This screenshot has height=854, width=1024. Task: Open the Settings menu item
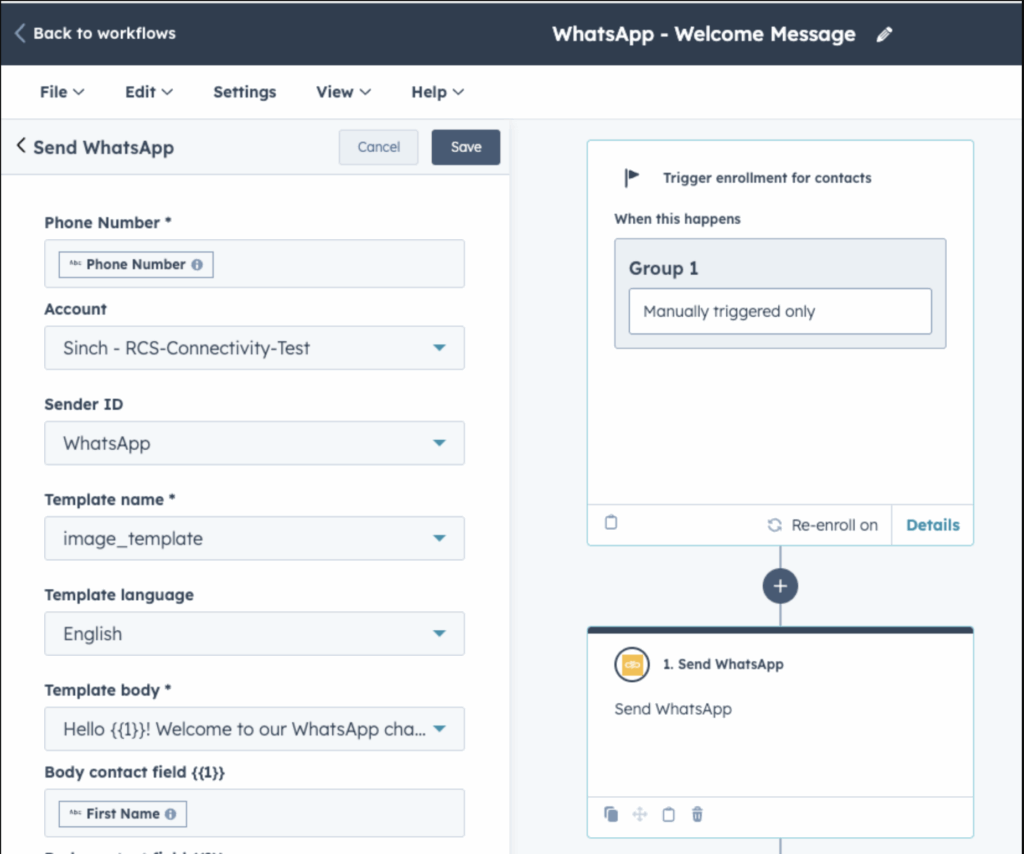[244, 92]
